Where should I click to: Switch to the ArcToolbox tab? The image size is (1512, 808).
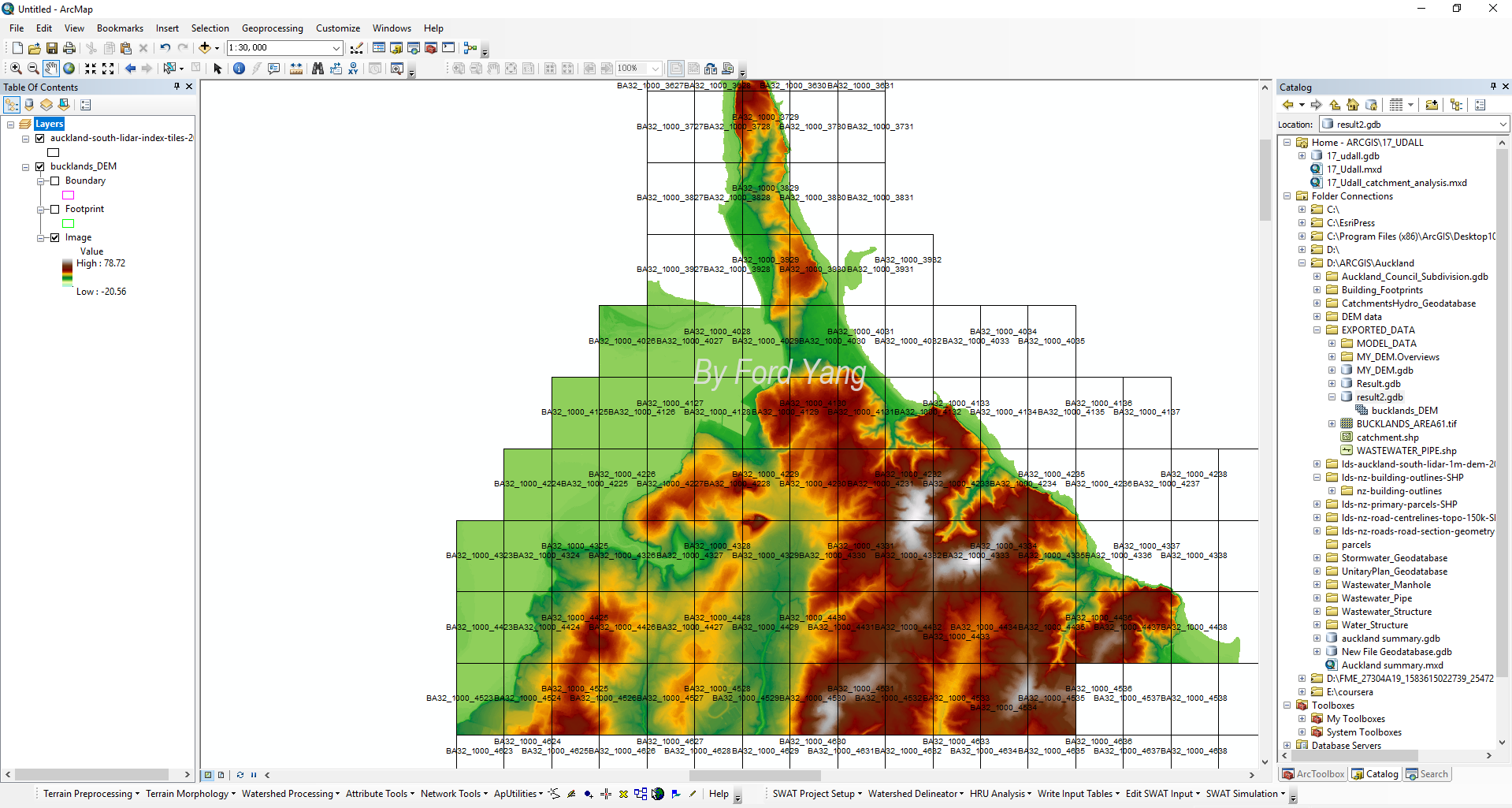(x=1313, y=774)
